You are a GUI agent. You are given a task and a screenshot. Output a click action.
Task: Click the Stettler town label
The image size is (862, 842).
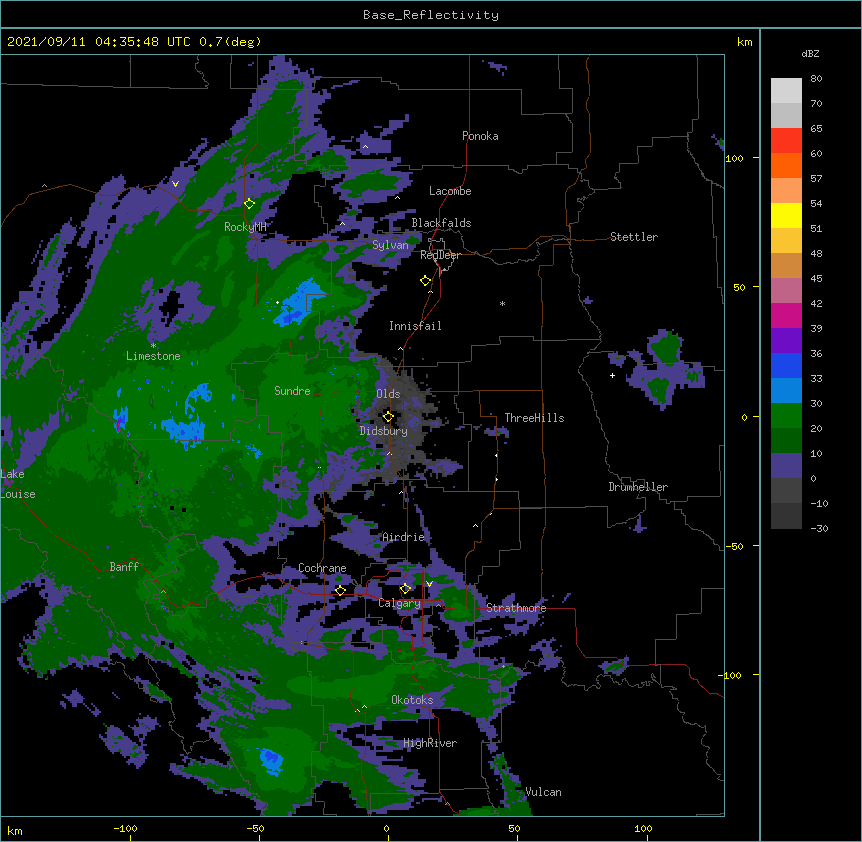633,237
